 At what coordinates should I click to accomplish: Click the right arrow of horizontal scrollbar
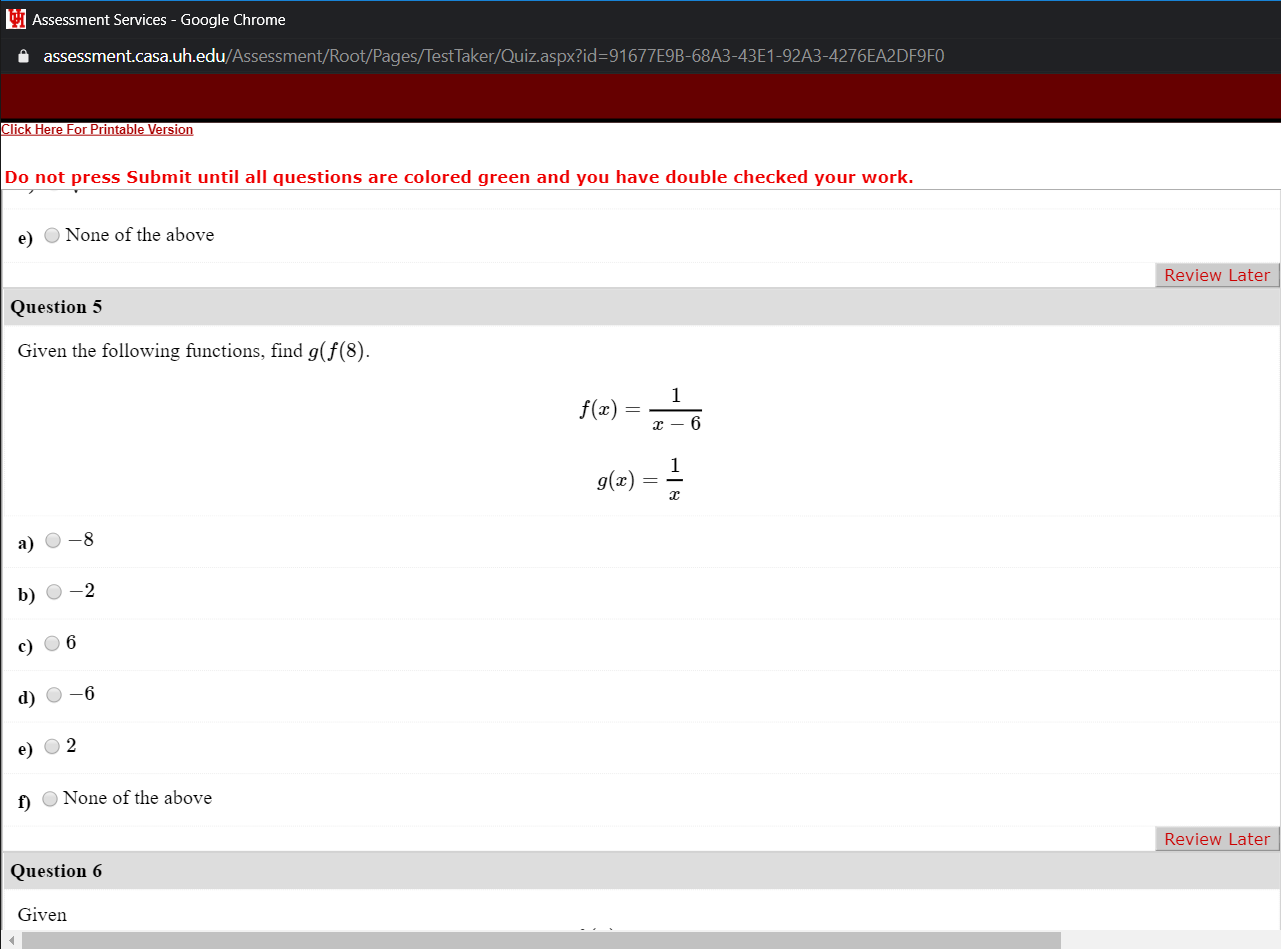[1273, 940]
